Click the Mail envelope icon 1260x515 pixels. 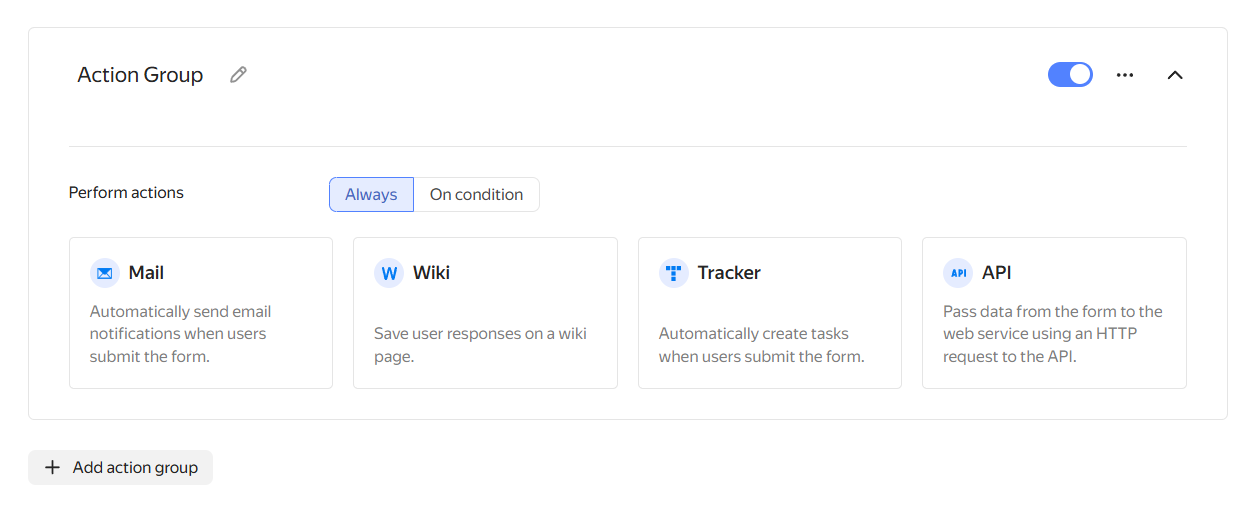pos(104,273)
